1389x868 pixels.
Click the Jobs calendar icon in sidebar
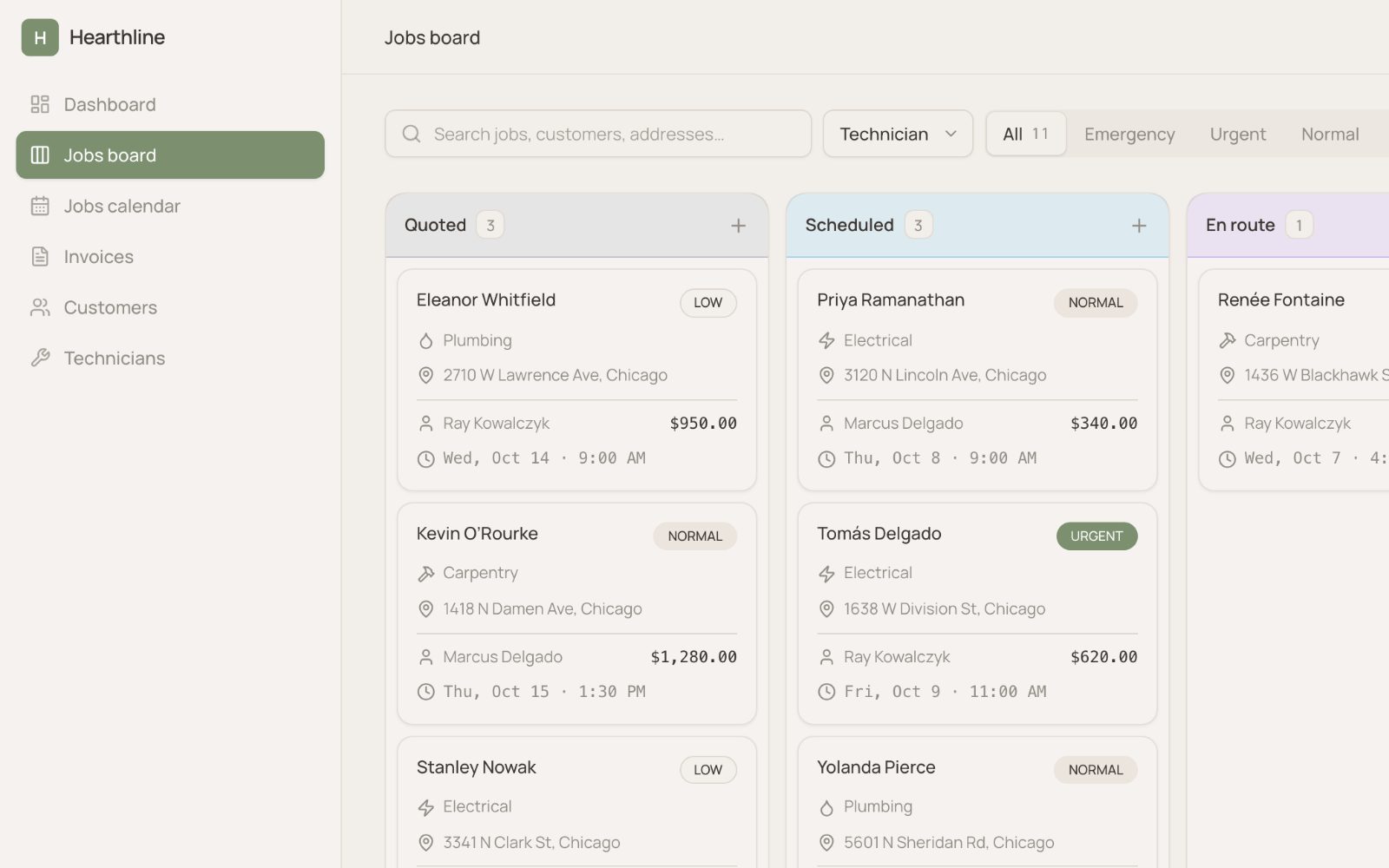point(40,206)
